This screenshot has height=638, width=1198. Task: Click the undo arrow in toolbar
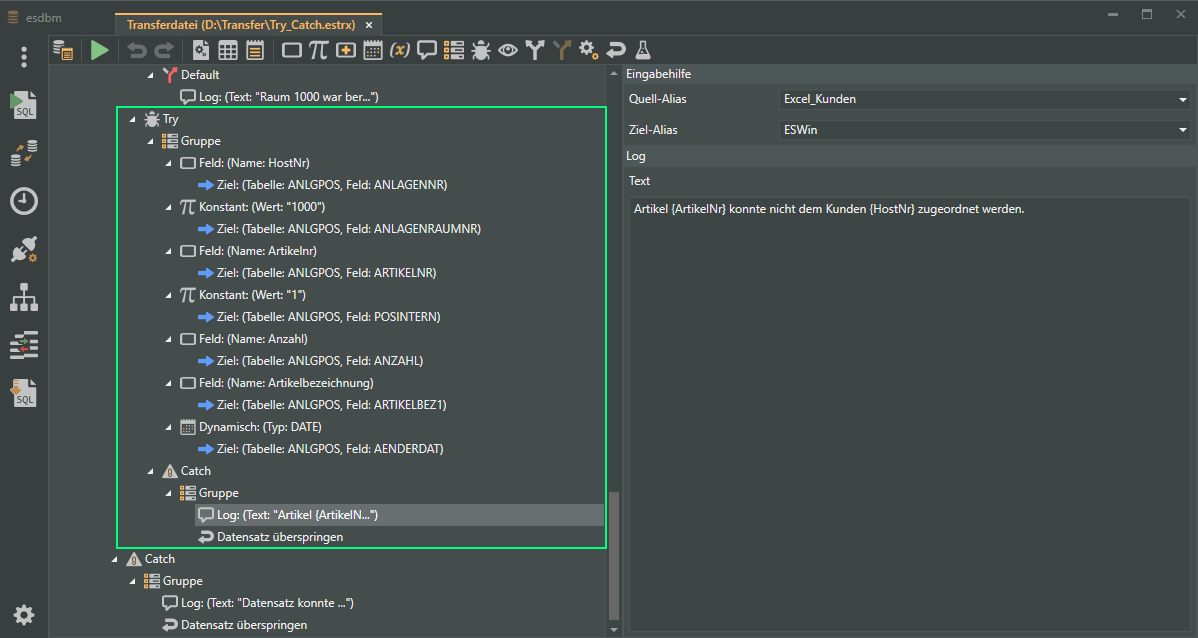tap(137, 50)
